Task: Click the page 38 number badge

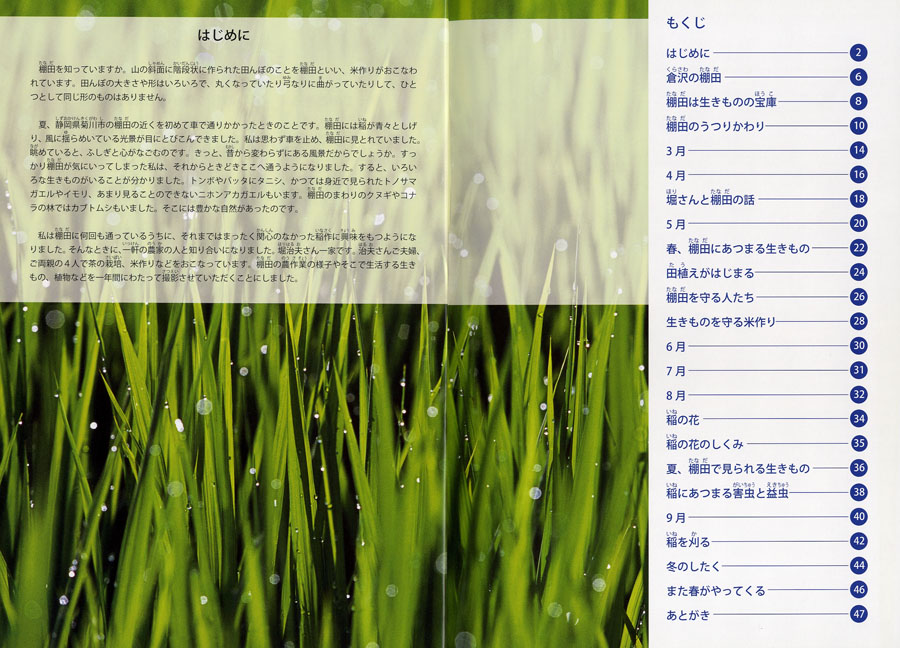Action: (858, 492)
